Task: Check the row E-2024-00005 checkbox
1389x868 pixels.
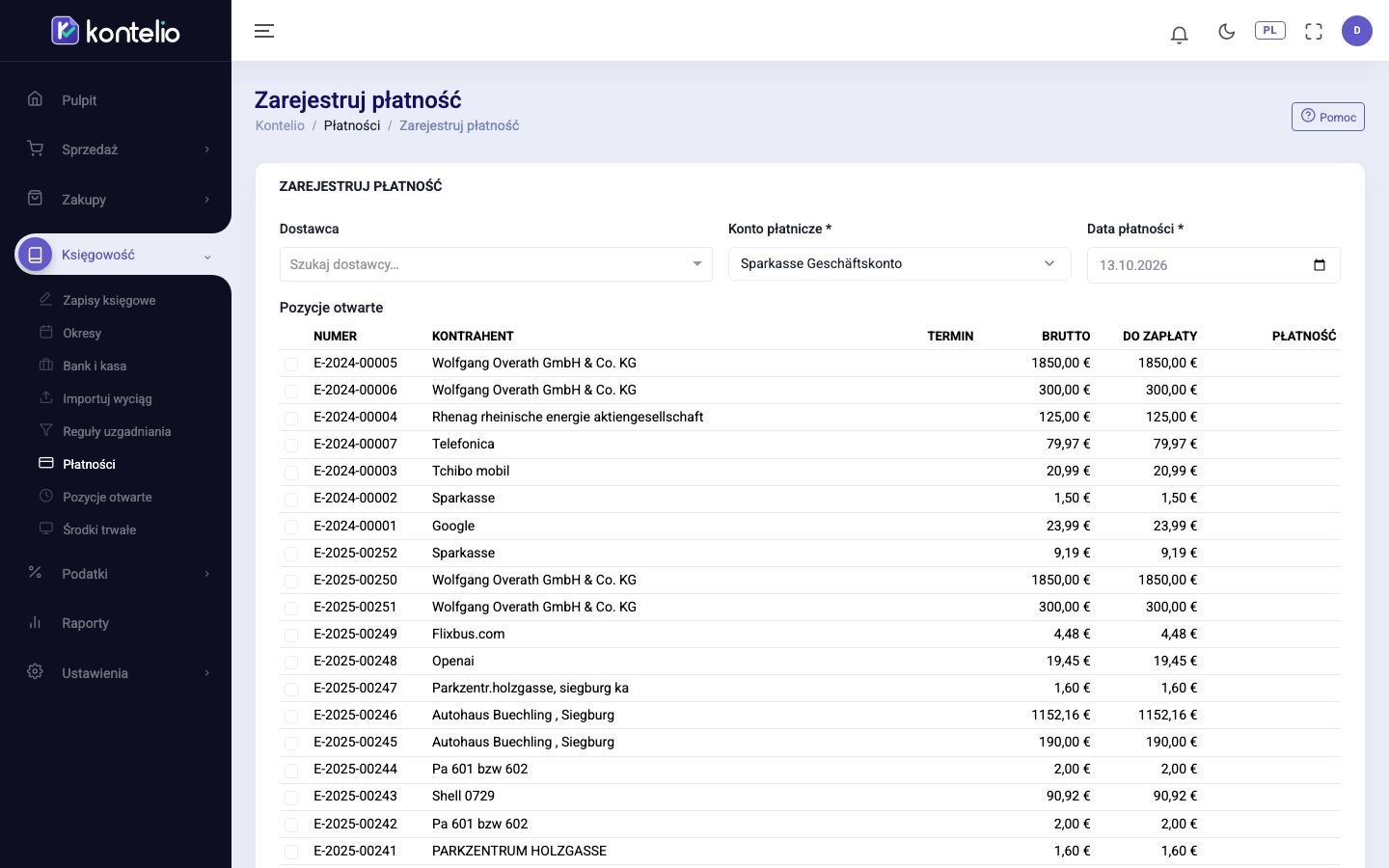Action: coord(291,364)
